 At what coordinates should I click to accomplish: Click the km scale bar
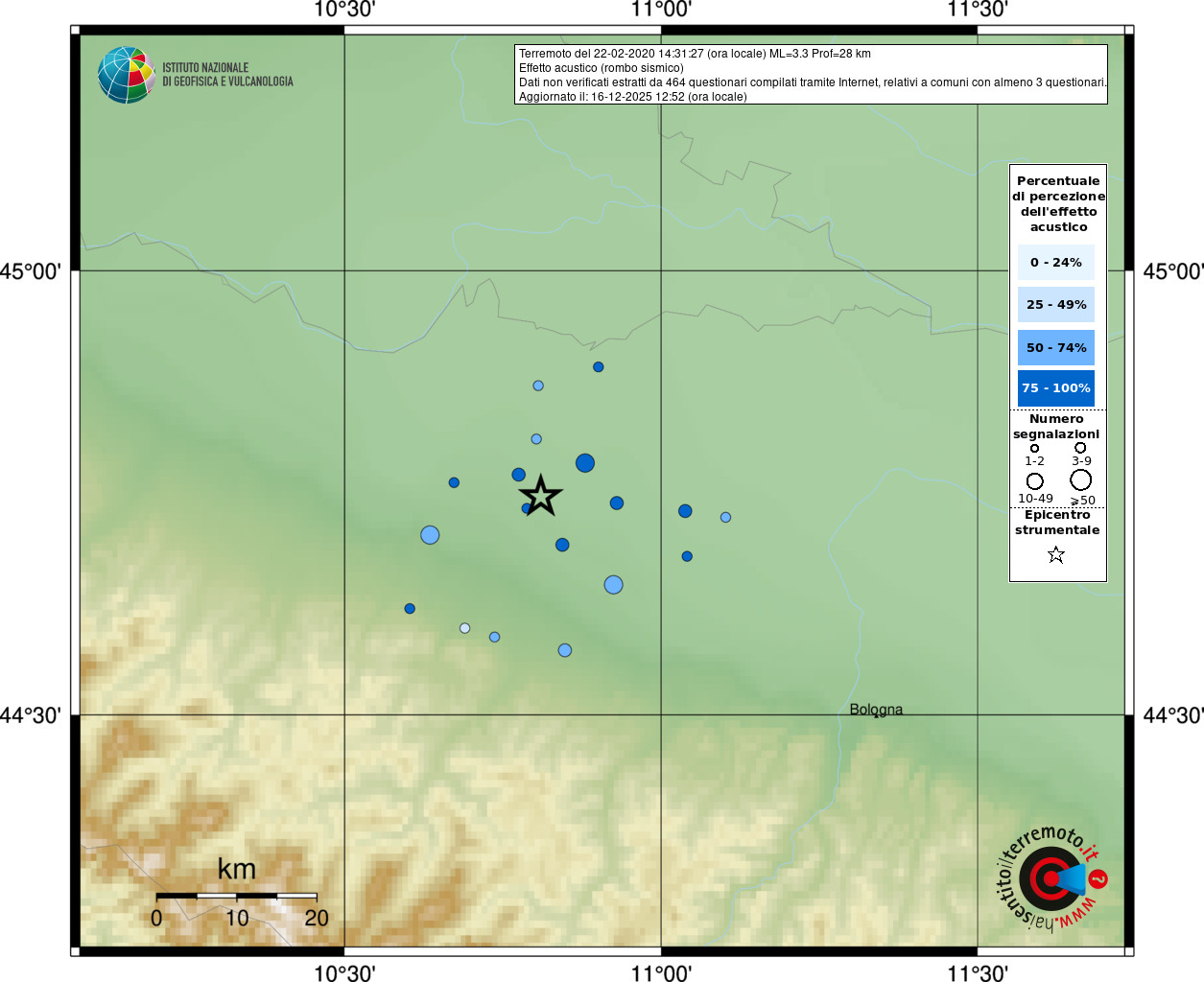tap(236, 896)
